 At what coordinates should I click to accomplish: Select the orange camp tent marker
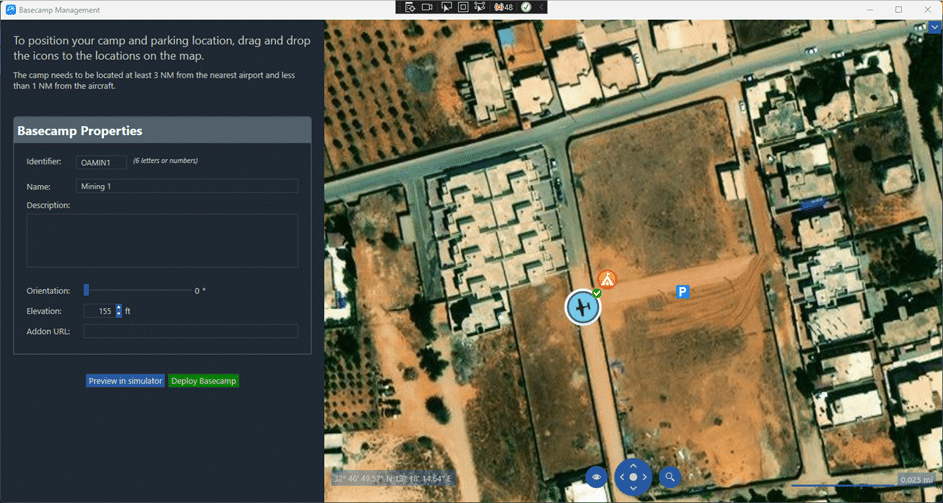(606, 279)
